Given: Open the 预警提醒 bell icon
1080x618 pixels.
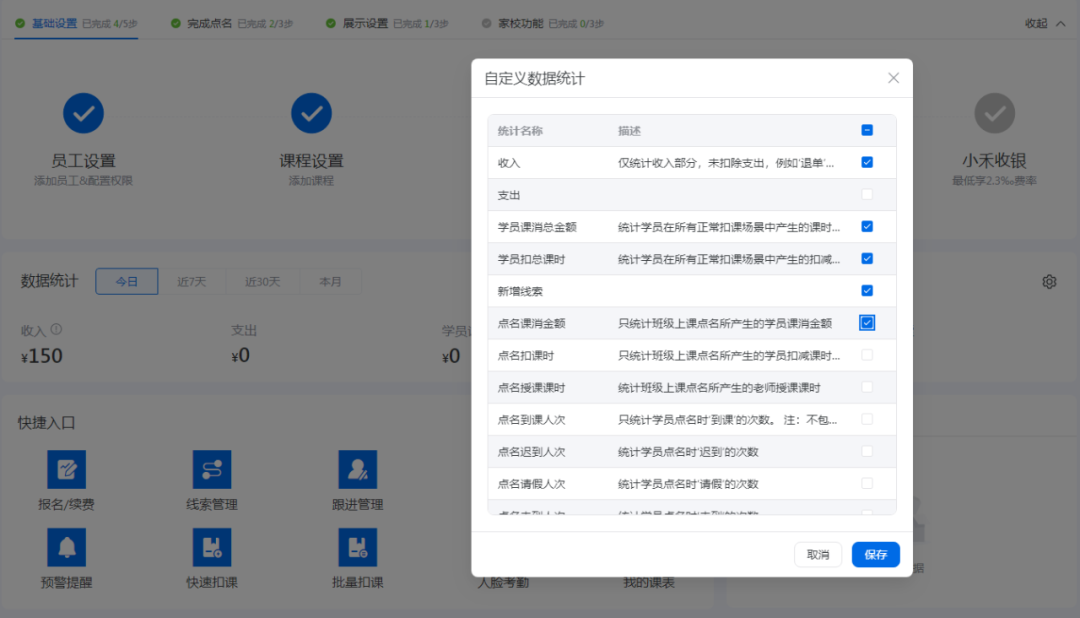Looking at the screenshot, I should point(66,547).
